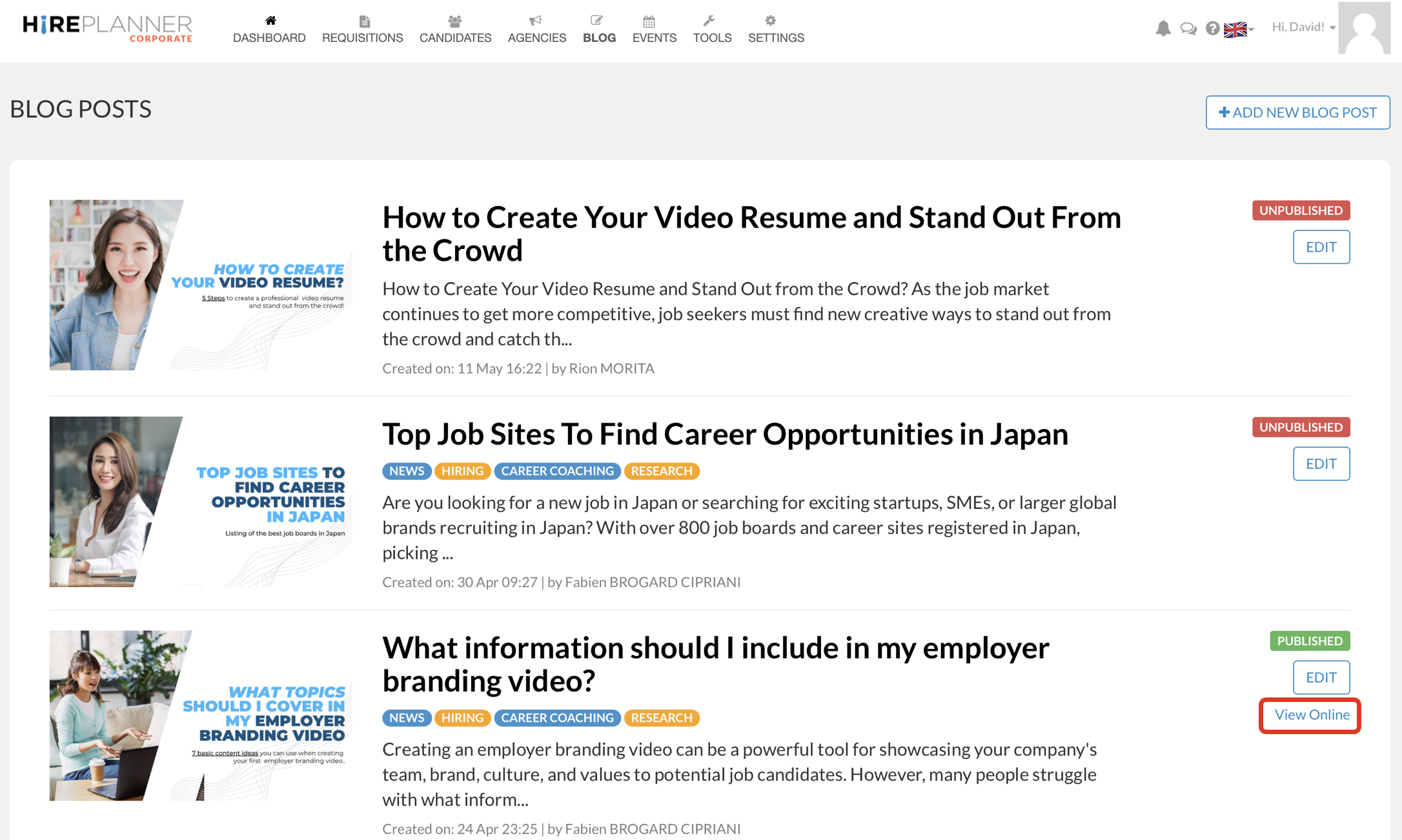Open the chat messages icon
This screenshot has height=840, width=1402.
[x=1188, y=28]
